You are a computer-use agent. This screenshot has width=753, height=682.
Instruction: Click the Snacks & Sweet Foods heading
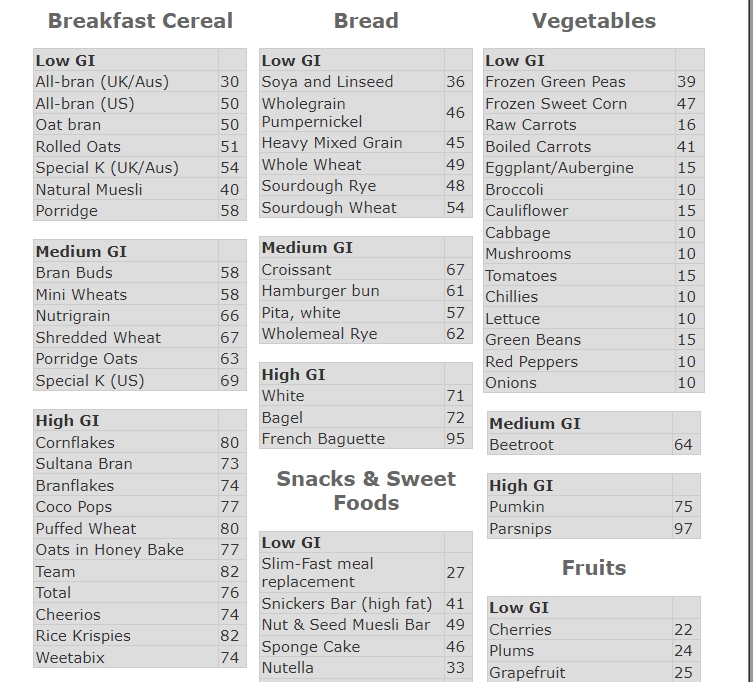[x=366, y=491]
